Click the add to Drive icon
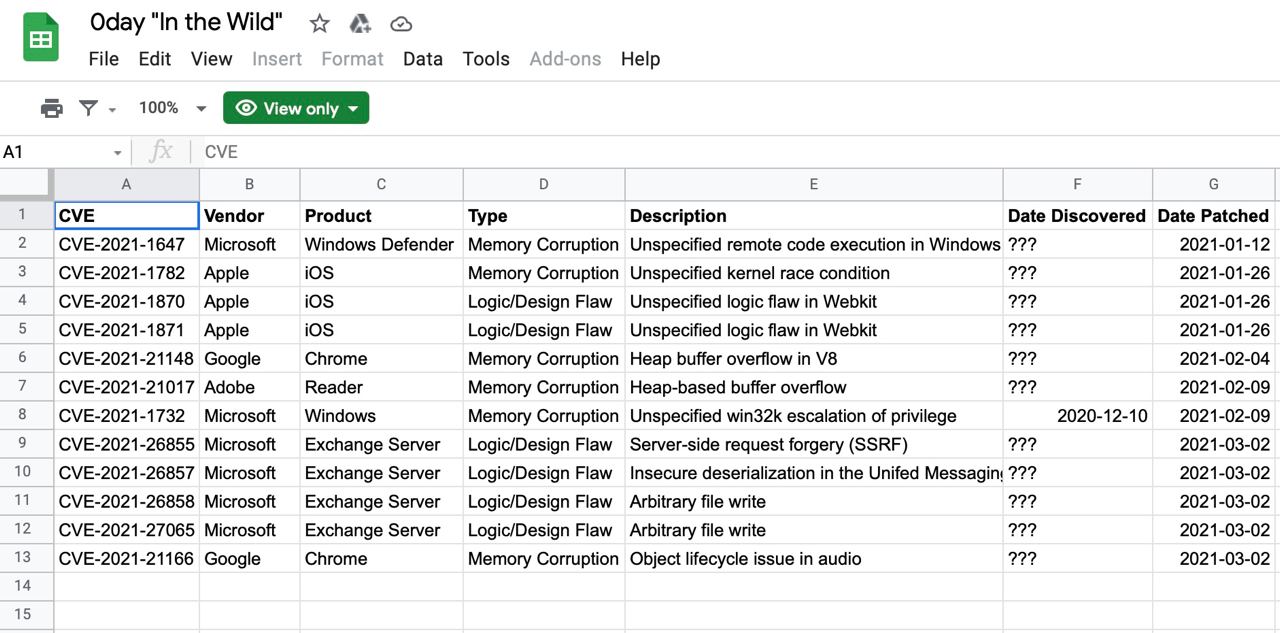The image size is (1280, 633). [360, 23]
